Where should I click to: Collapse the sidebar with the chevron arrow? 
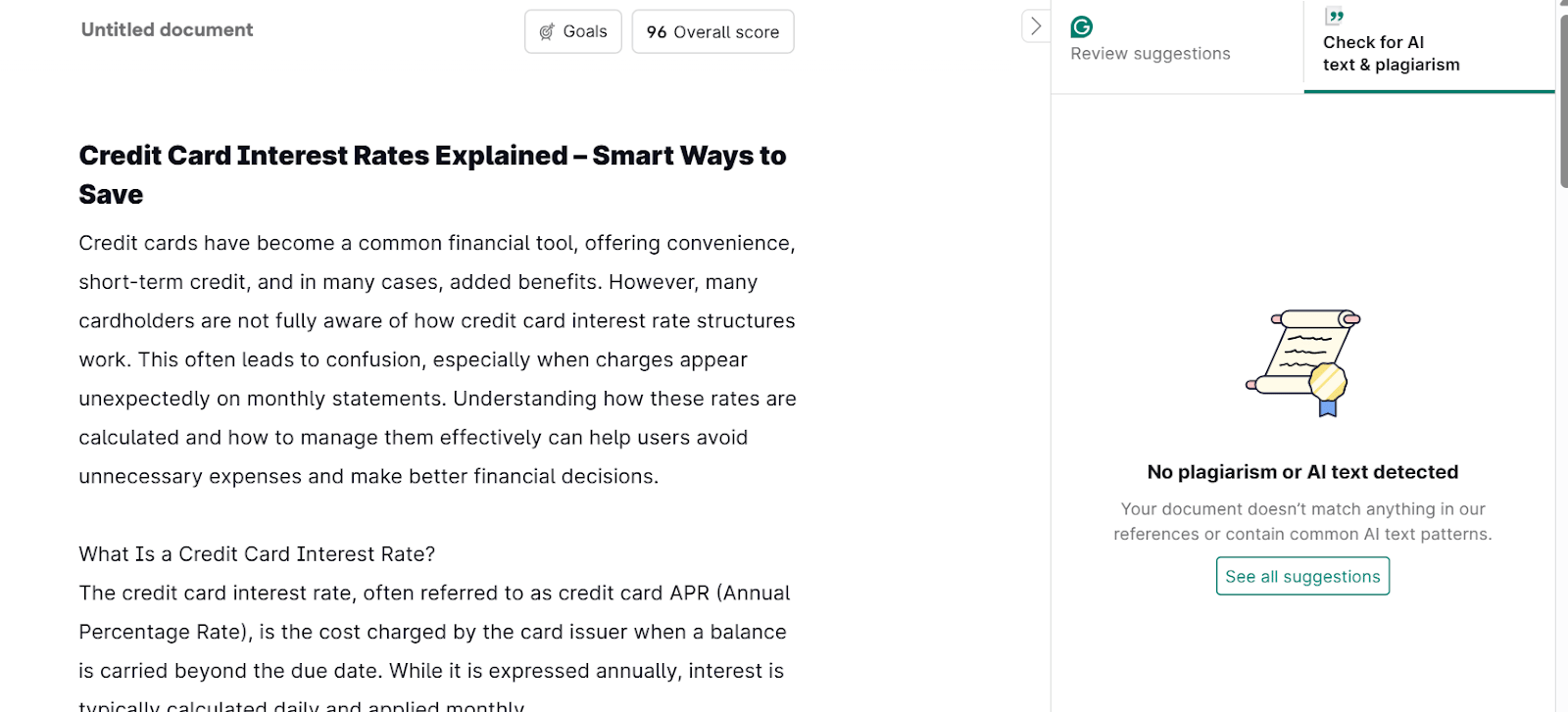1035,26
